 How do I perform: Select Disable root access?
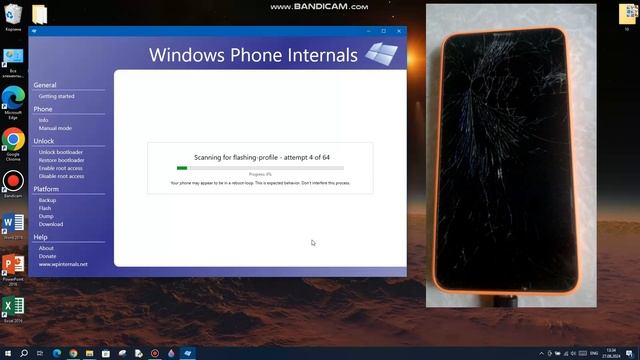coord(61,176)
